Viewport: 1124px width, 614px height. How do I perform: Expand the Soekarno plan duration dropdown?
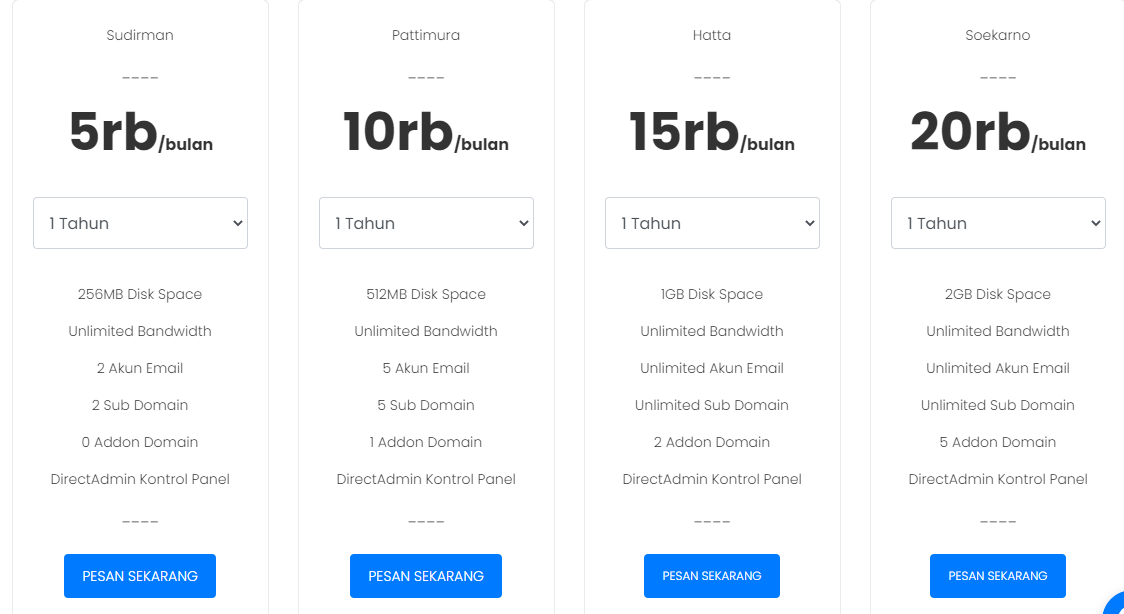tap(998, 223)
